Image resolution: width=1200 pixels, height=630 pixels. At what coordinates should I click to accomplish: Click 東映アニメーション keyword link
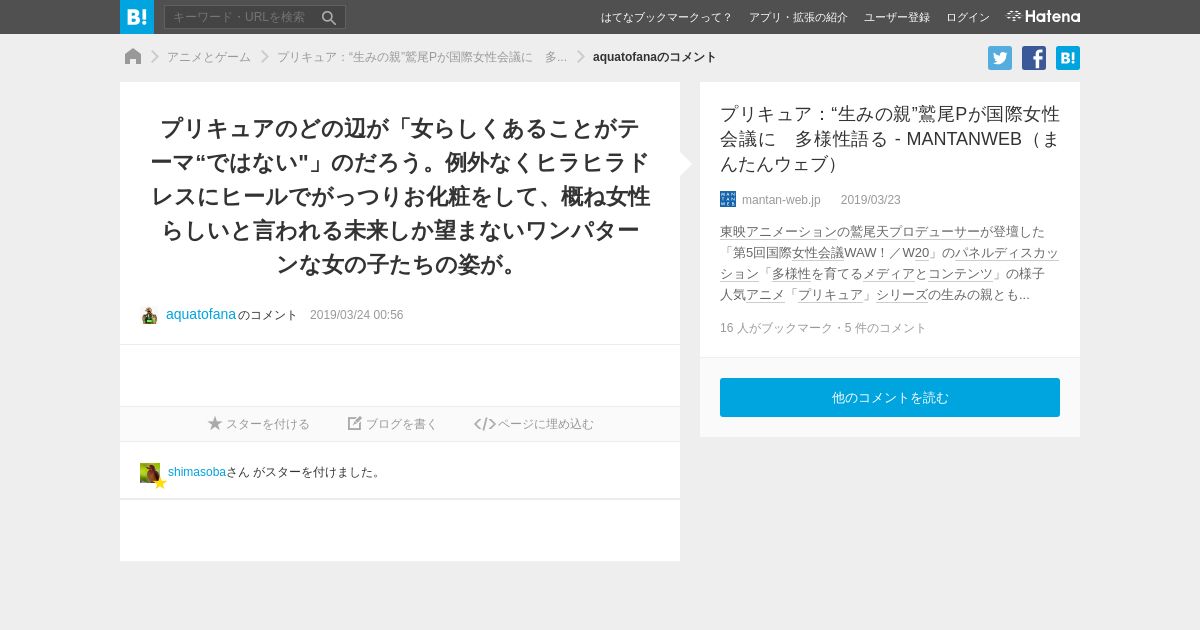[778, 231]
